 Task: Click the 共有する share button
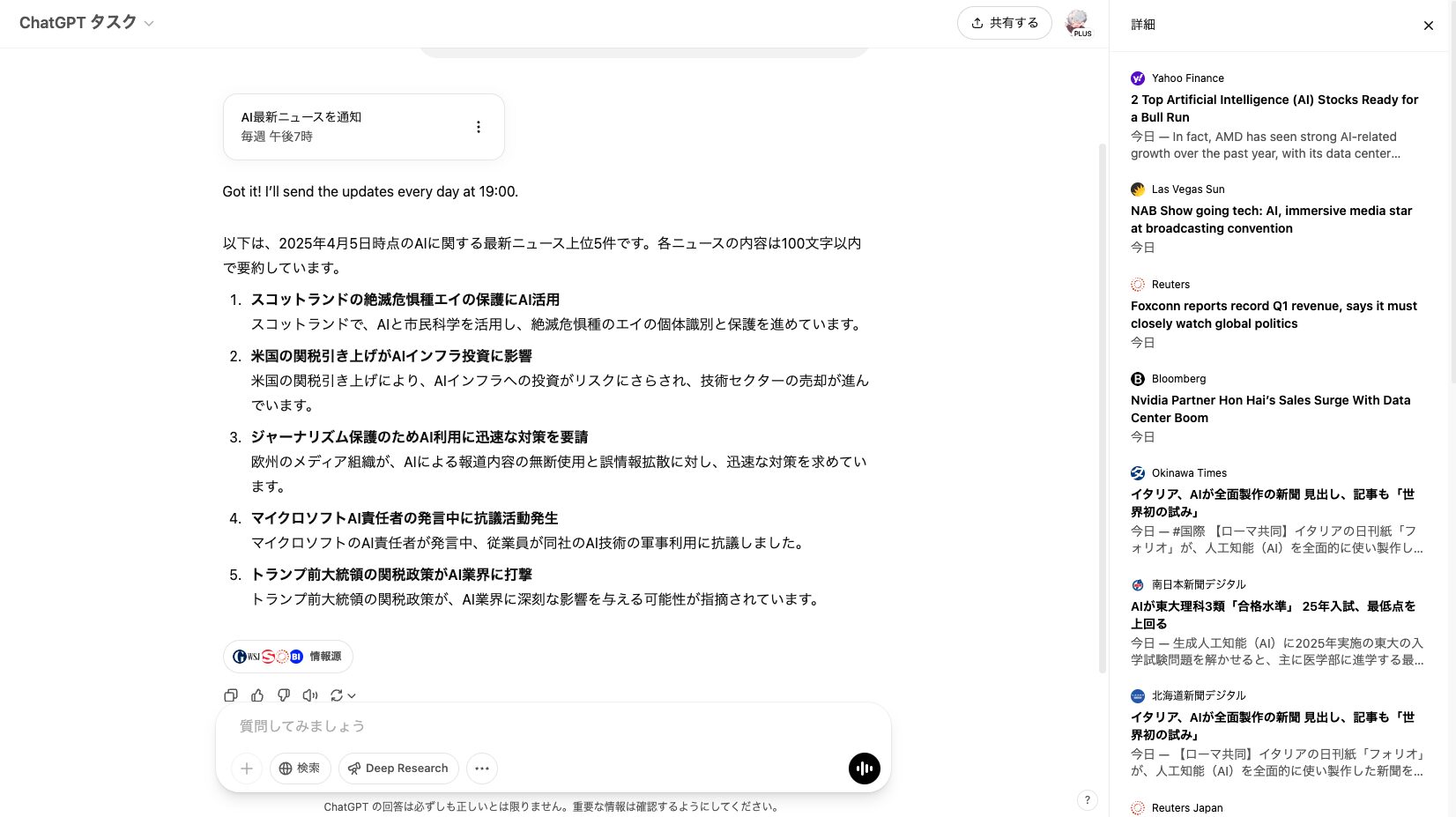coord(1004,23)
